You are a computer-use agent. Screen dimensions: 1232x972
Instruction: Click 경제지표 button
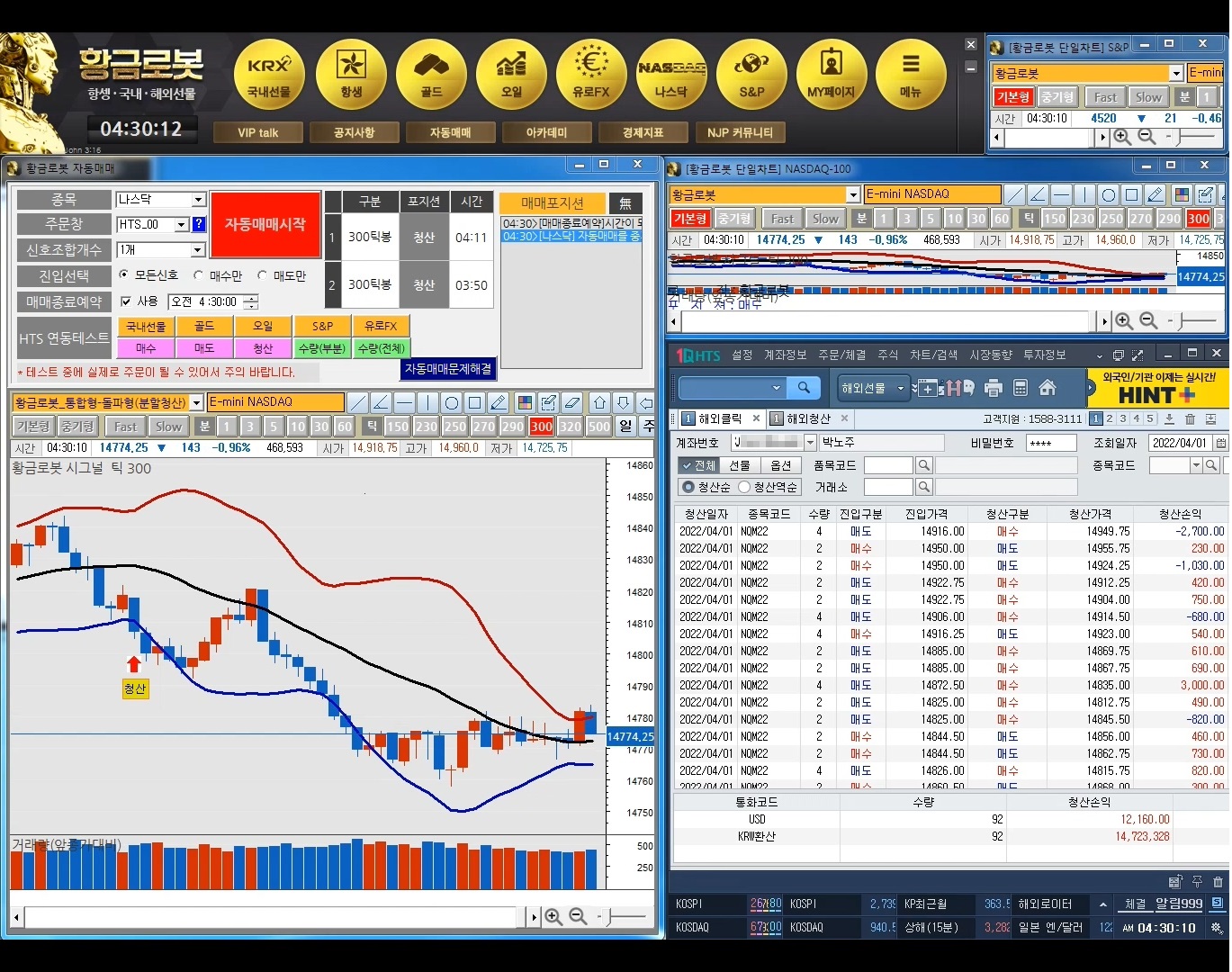[x=643, y=132]
